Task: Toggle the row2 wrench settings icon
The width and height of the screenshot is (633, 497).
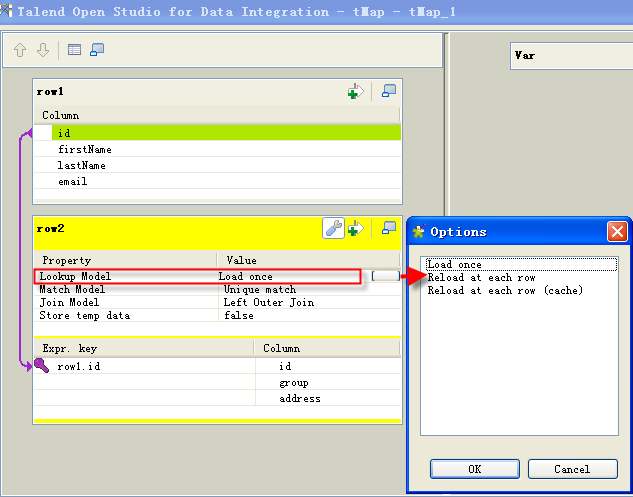Action: 333,229
